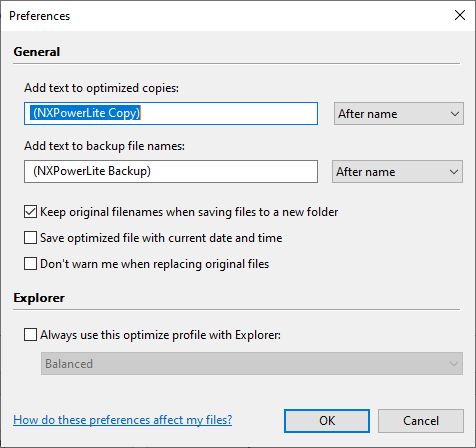Enable Always use this optimize profile with Explorer
Image resolution: width=476 pixels, height=448 pixels.
(x=30, y=335)
